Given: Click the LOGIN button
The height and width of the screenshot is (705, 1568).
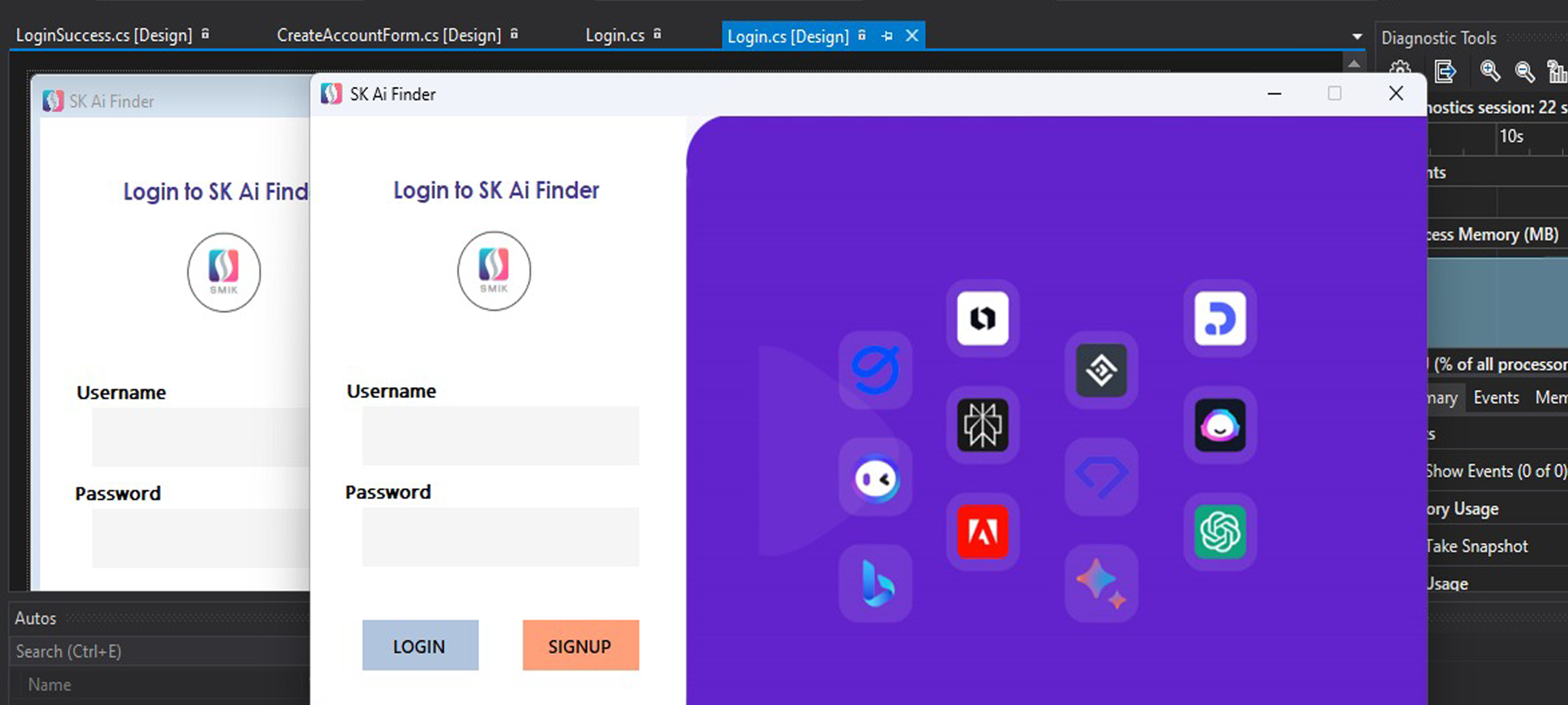Looking at the screenshot, I should [420, 645].
